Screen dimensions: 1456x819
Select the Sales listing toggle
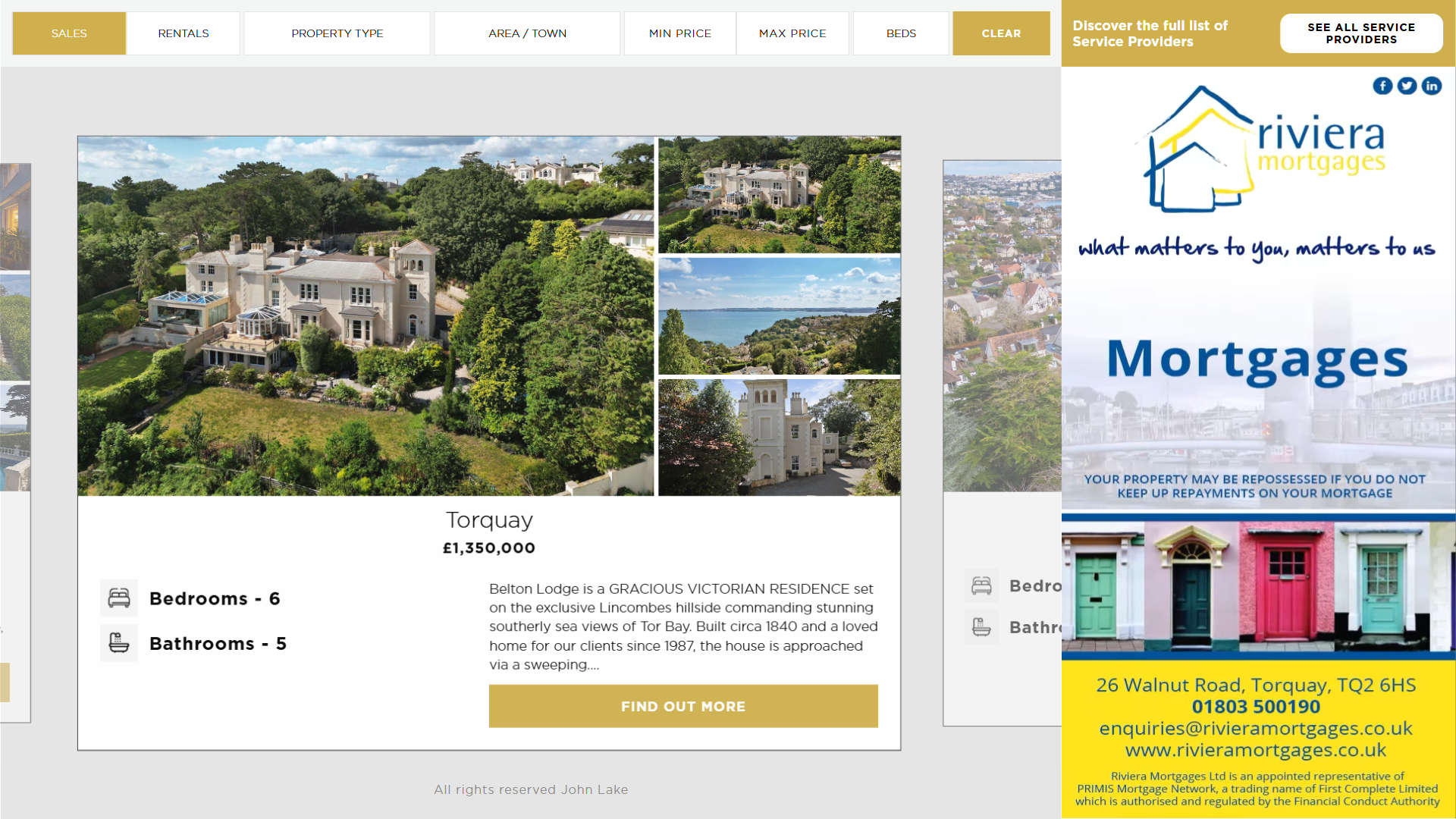[x=69, y=33]
